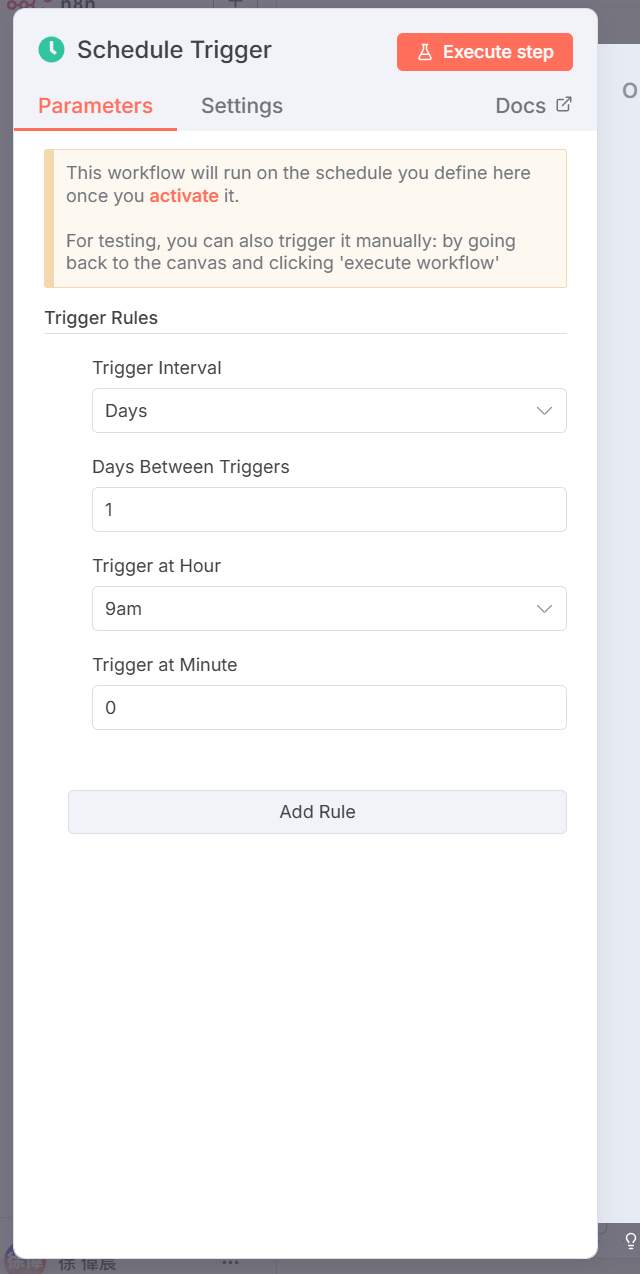
Task: Select the Parameters tab
Action: (96, 106)
